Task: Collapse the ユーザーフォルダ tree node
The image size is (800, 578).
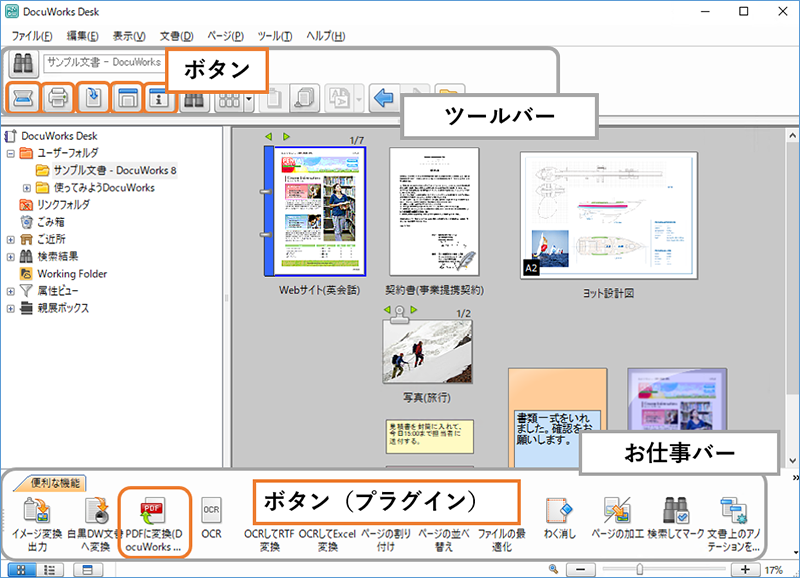Action: click(x=11, y=153)
